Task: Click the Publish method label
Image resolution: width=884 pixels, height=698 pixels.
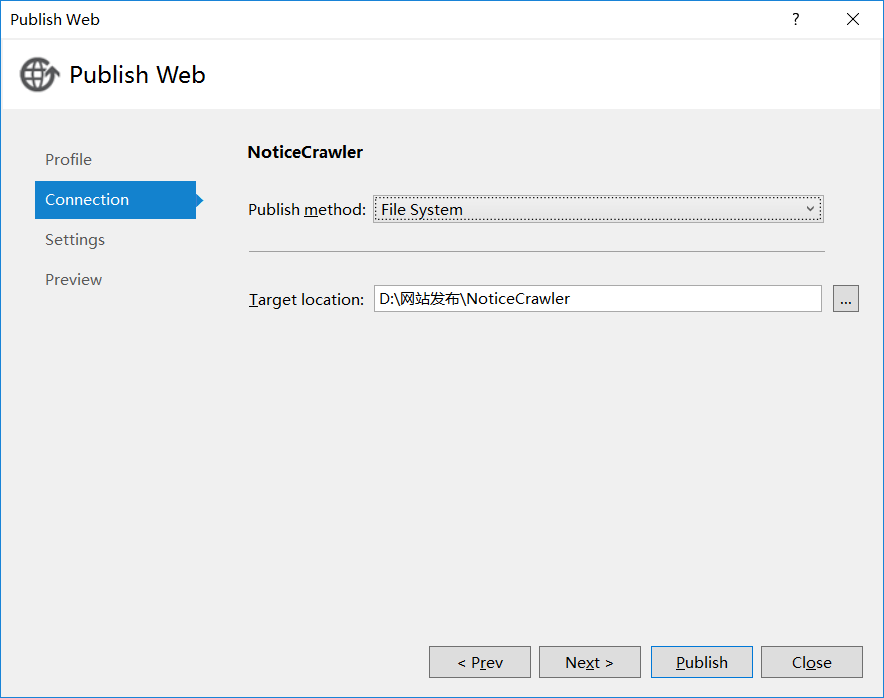Action: 307,210
